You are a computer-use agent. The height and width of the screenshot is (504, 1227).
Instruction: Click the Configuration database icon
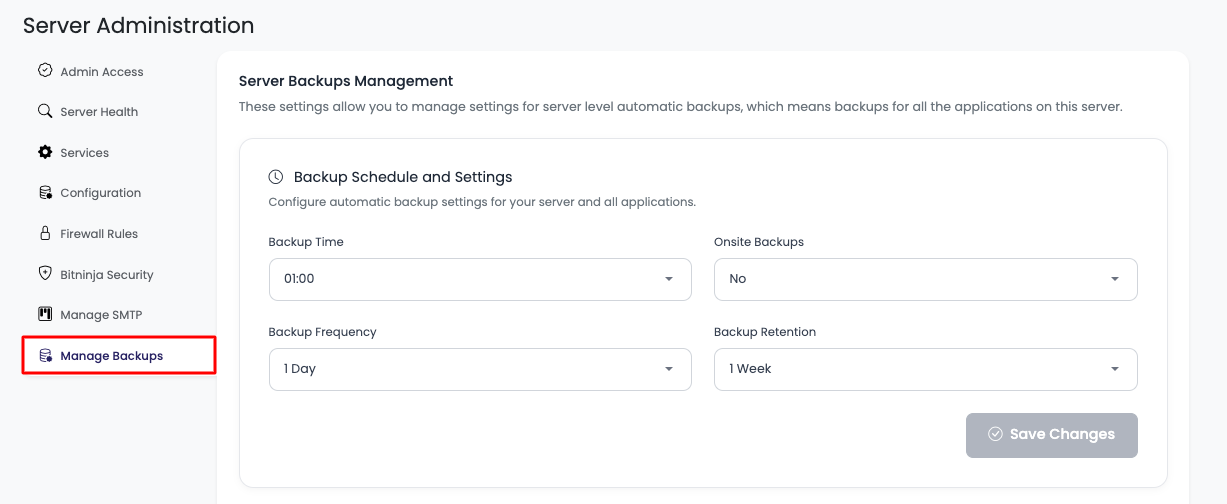(x=45, y=193)
